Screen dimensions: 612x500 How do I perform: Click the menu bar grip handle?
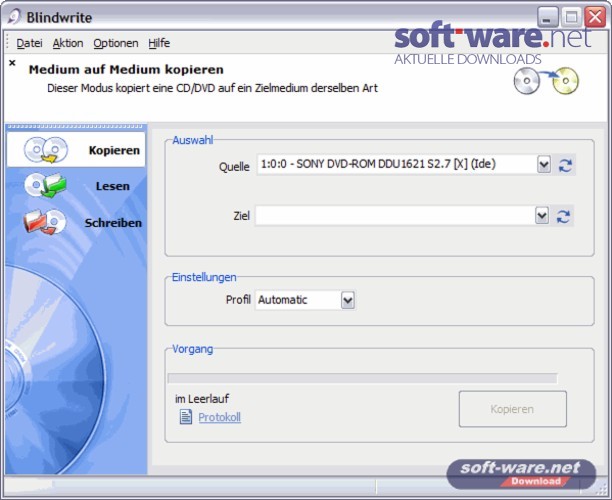click(x=7, y=43)
